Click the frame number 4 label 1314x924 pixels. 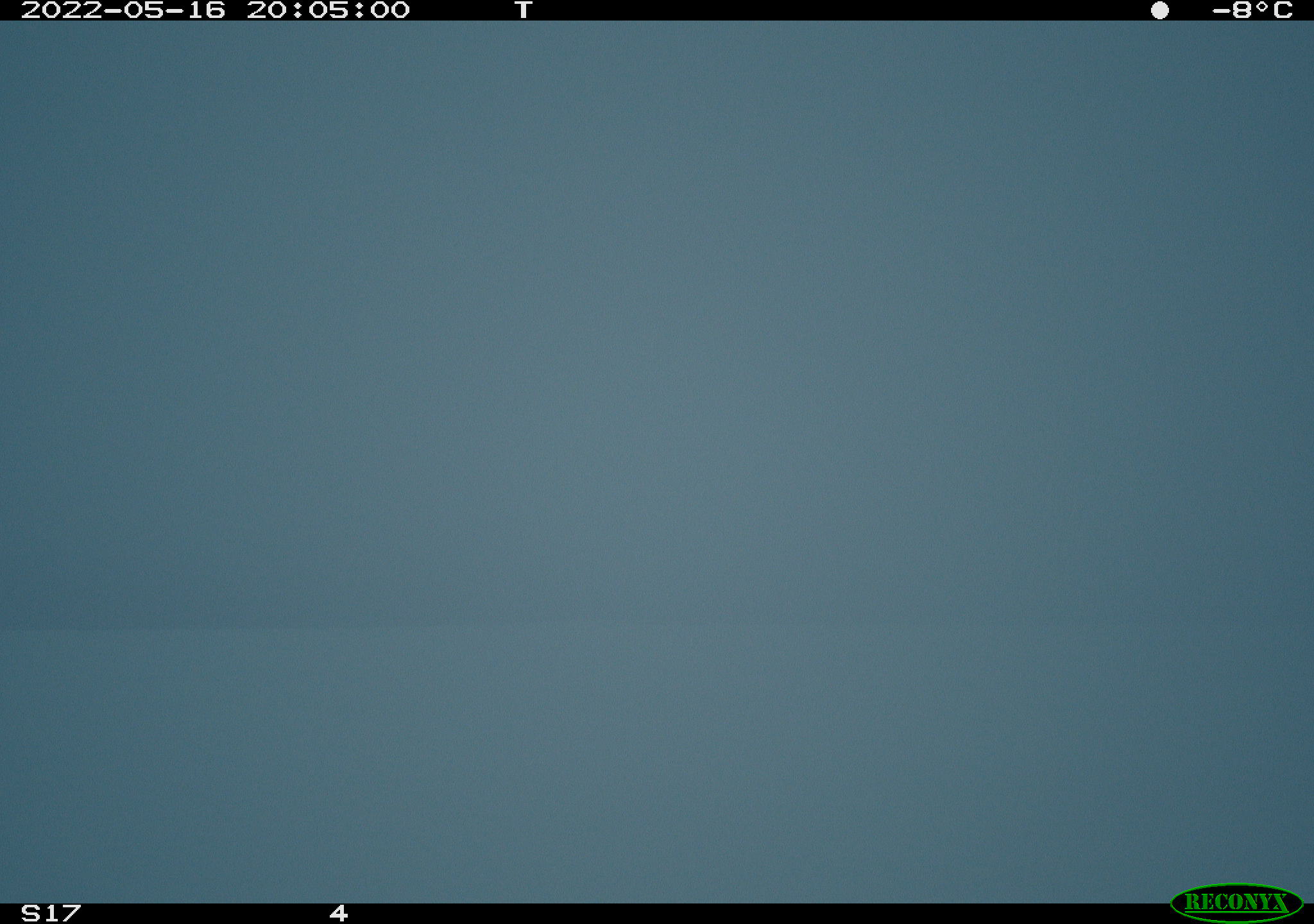(339, 913)
